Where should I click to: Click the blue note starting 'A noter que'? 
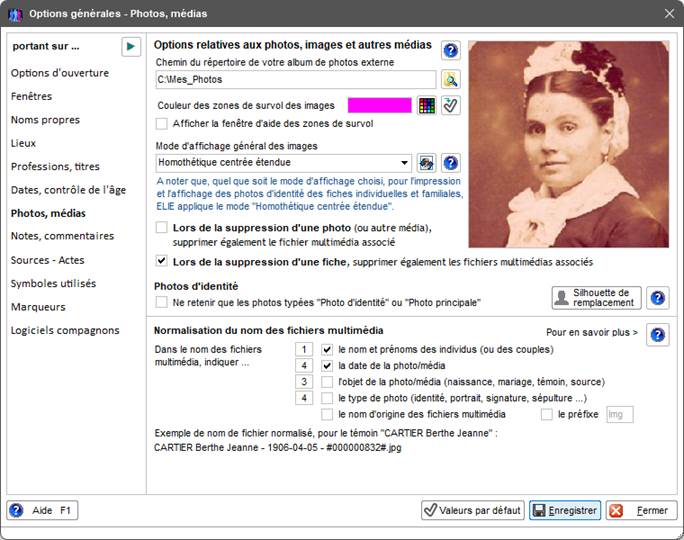[x=309, y=194]
